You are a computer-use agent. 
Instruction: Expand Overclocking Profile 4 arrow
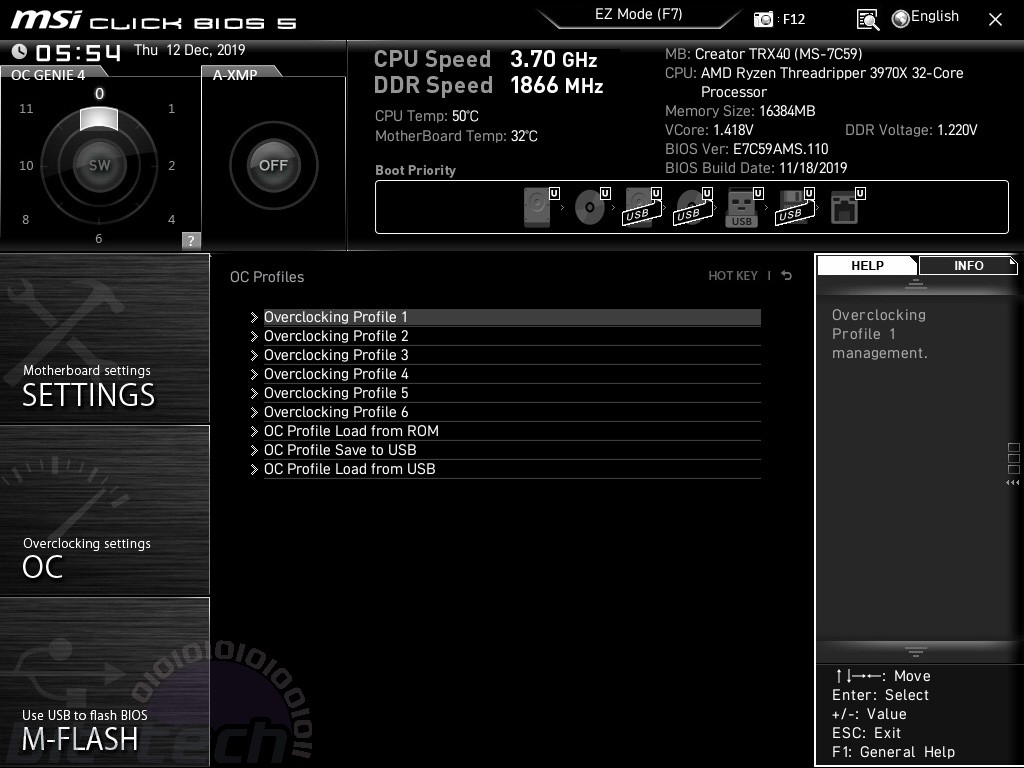(254, 374)
